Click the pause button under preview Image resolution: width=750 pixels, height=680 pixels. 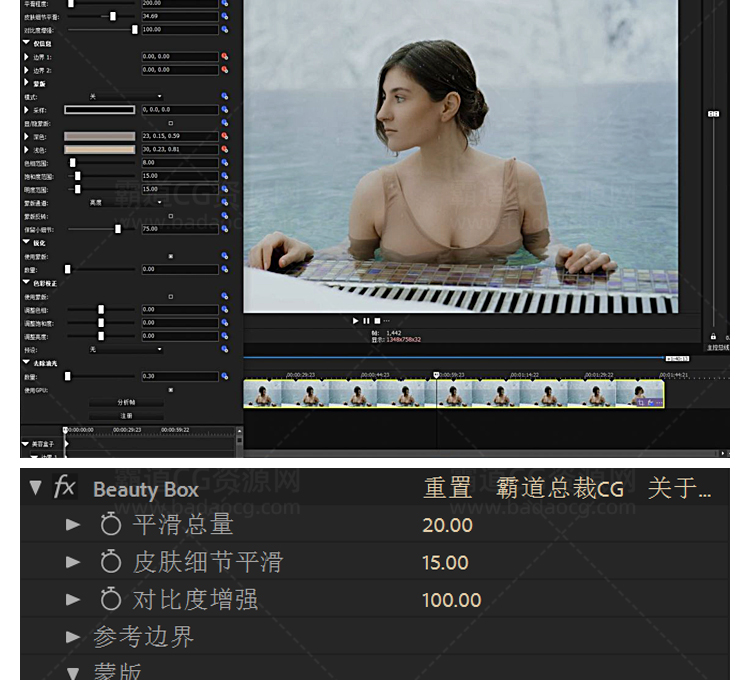click(366, 321)
